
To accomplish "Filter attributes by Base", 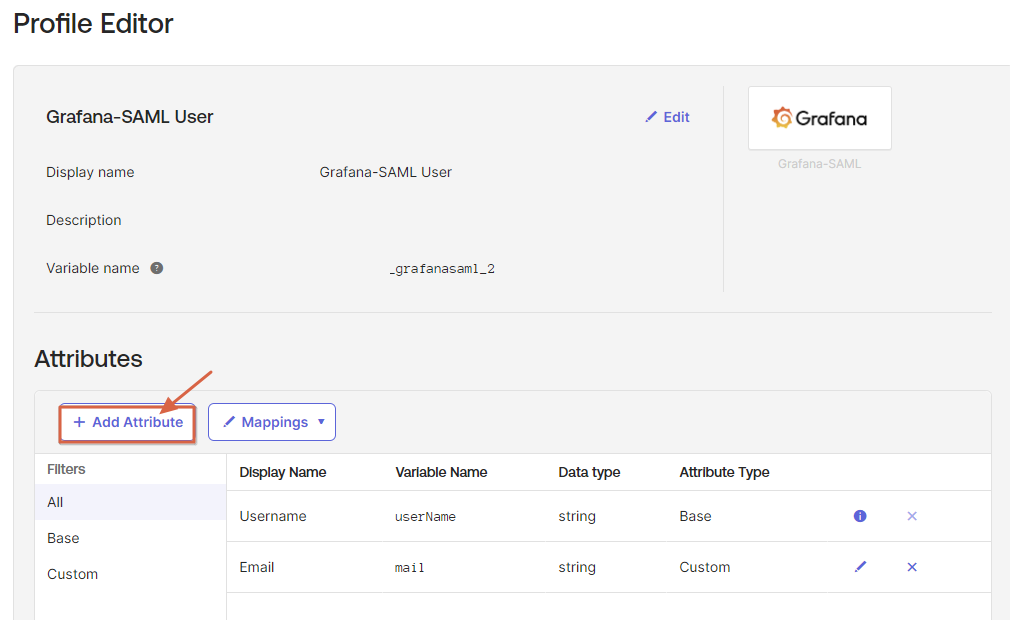I will [63, 538].
